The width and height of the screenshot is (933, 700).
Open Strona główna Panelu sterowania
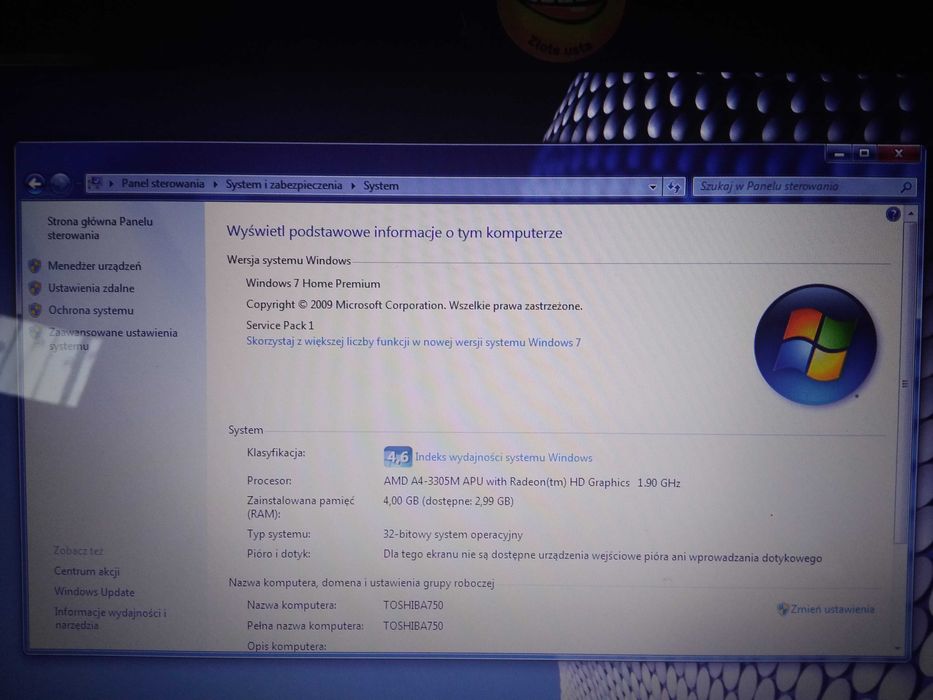click(x=100, y=228)
